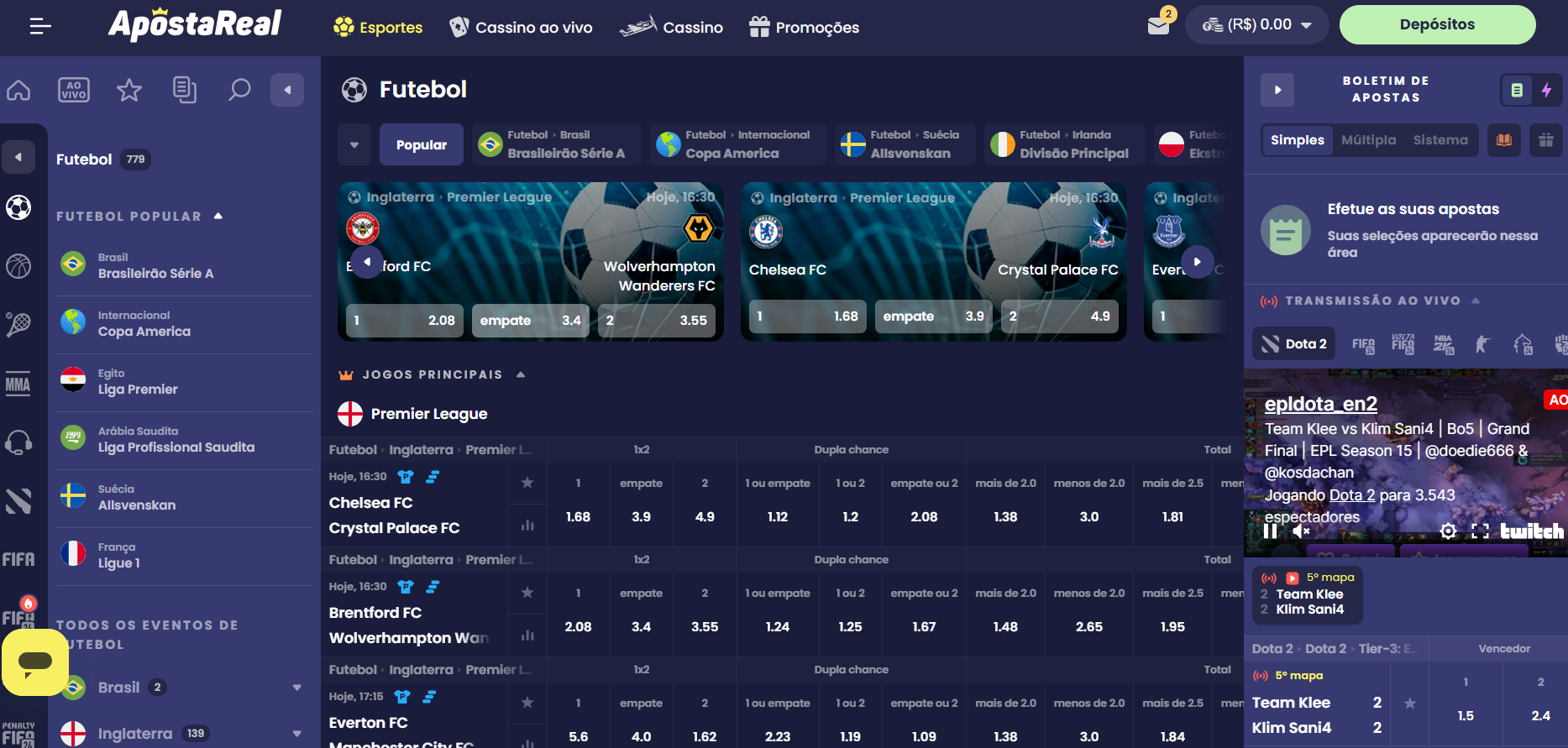
Task: Expand the Brasil events list
Action: [x=296, y=688]
